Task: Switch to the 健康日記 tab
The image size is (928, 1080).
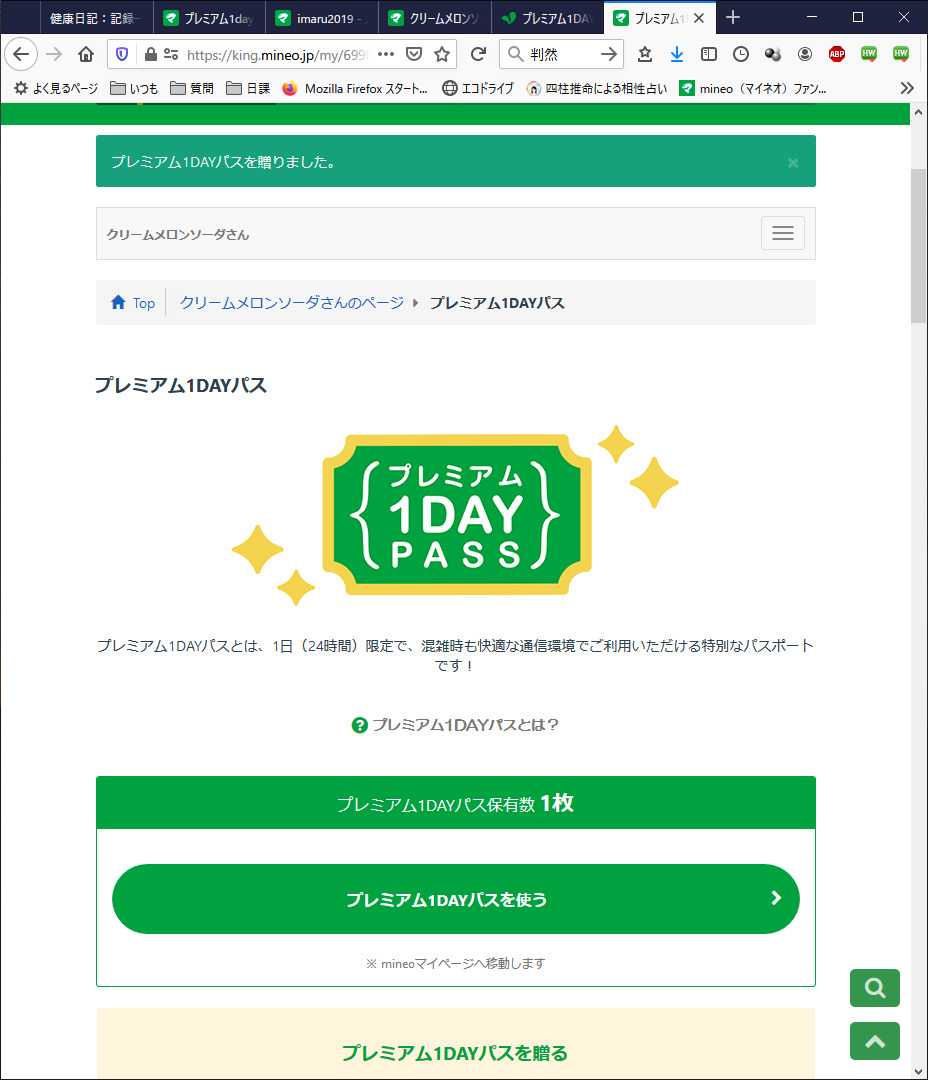Action: [x=95, y=18]
